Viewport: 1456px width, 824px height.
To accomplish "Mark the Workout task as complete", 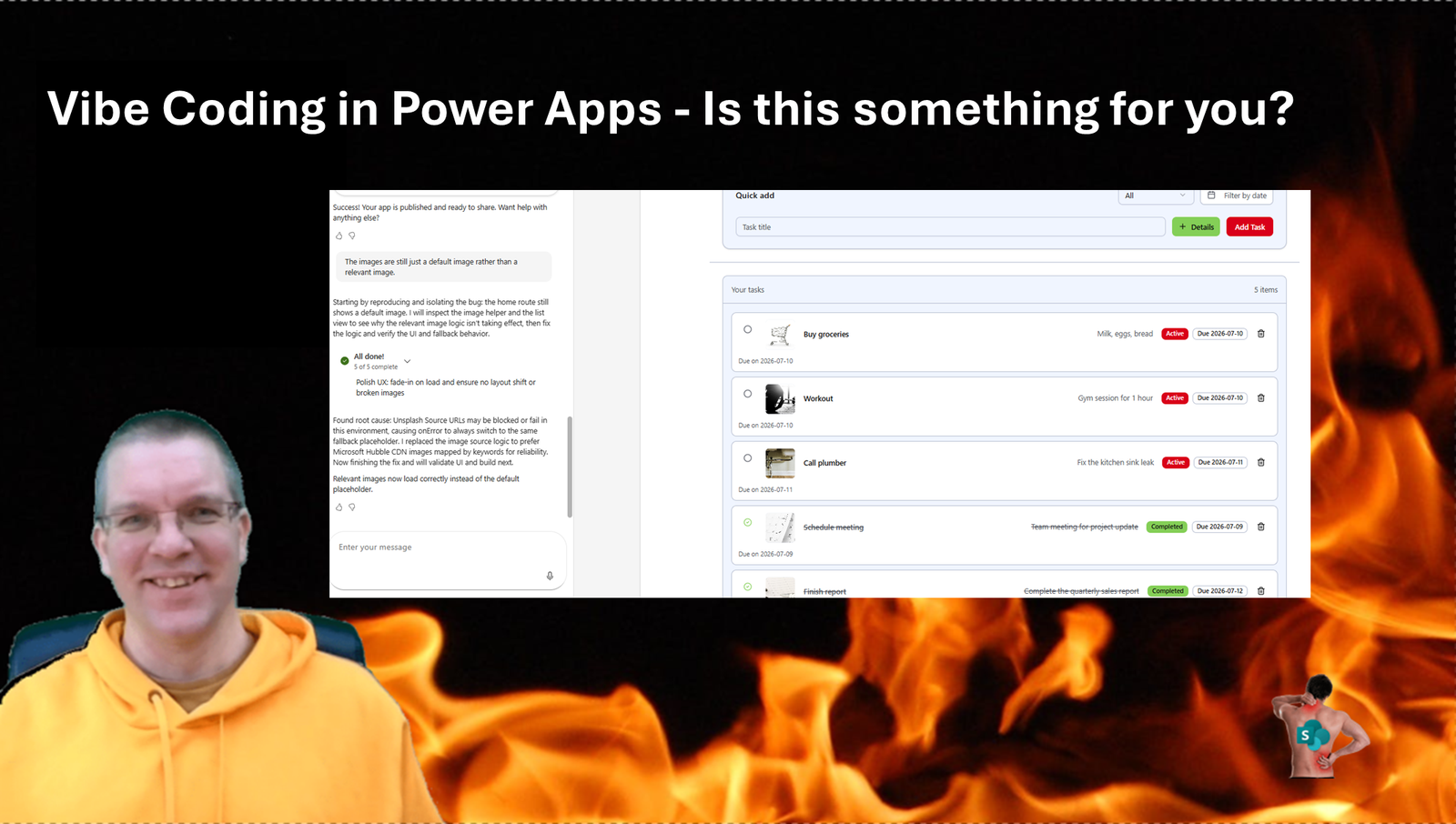I will 748,394.
